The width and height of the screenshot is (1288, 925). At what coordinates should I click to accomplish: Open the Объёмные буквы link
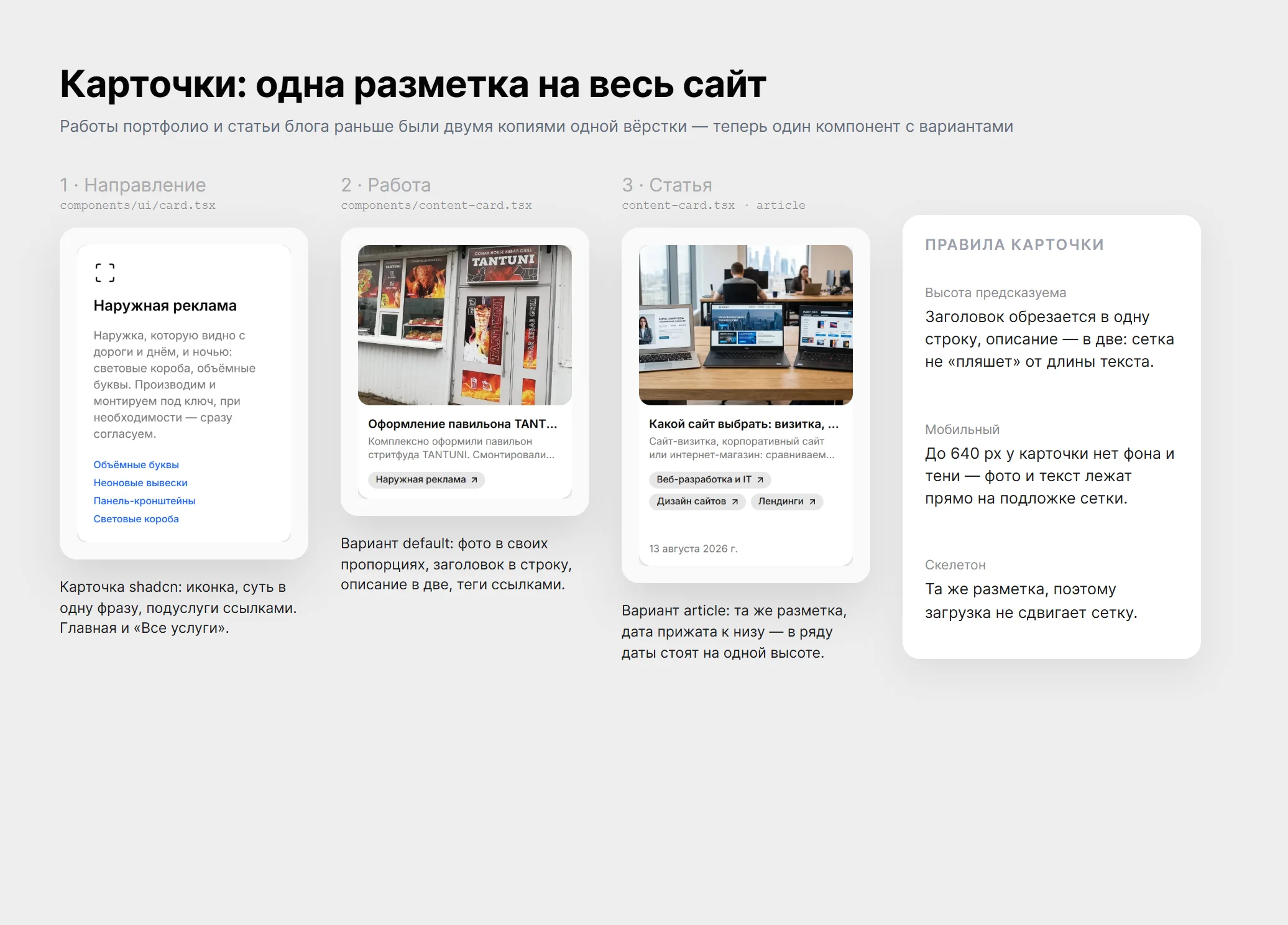pyautogui.click(x=136, y=464)
